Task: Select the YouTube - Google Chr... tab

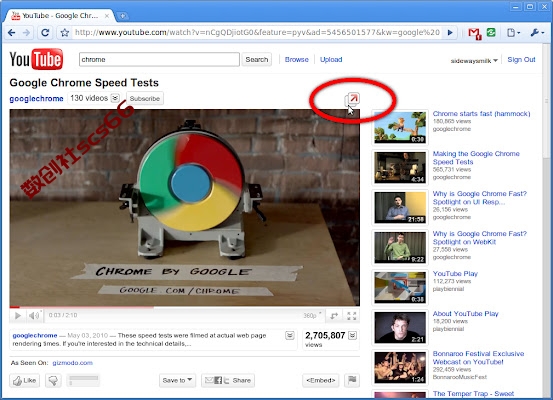Action: (x=60, y=16)
